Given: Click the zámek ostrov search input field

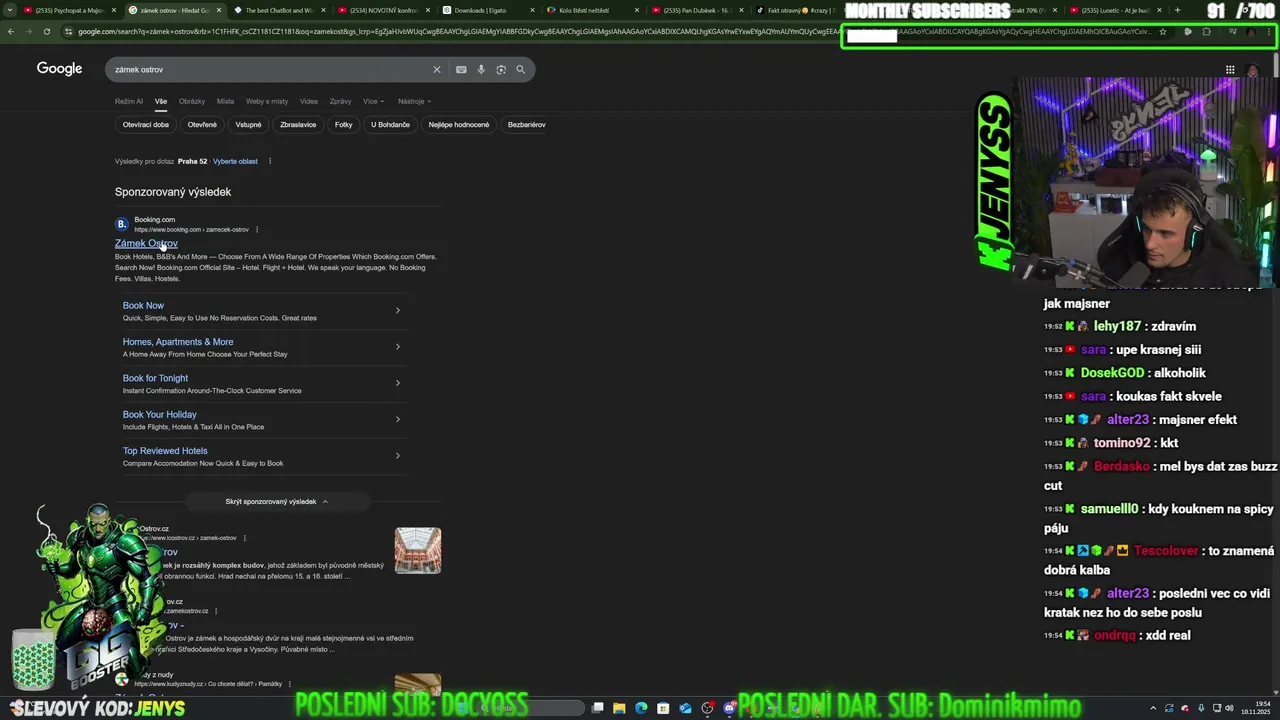Looking at the screenshot, I should pyautogui.click(x=270, y=70).
